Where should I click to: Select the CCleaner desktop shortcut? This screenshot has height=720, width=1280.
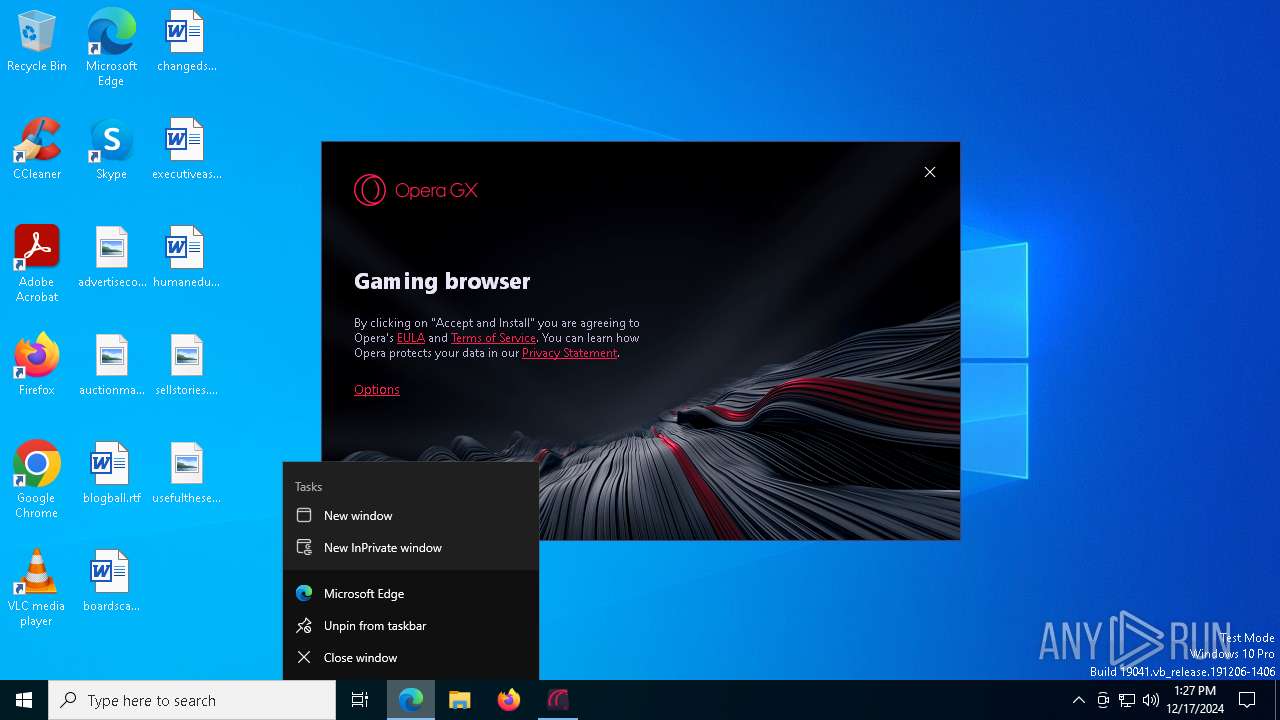click(x=37, y=150)
